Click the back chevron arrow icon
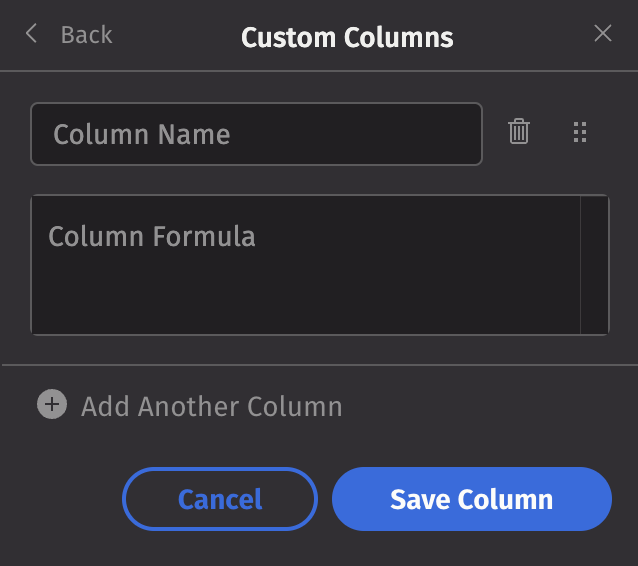Image resolution: width=638 pixels, height=566 pixels. point(31,35)
